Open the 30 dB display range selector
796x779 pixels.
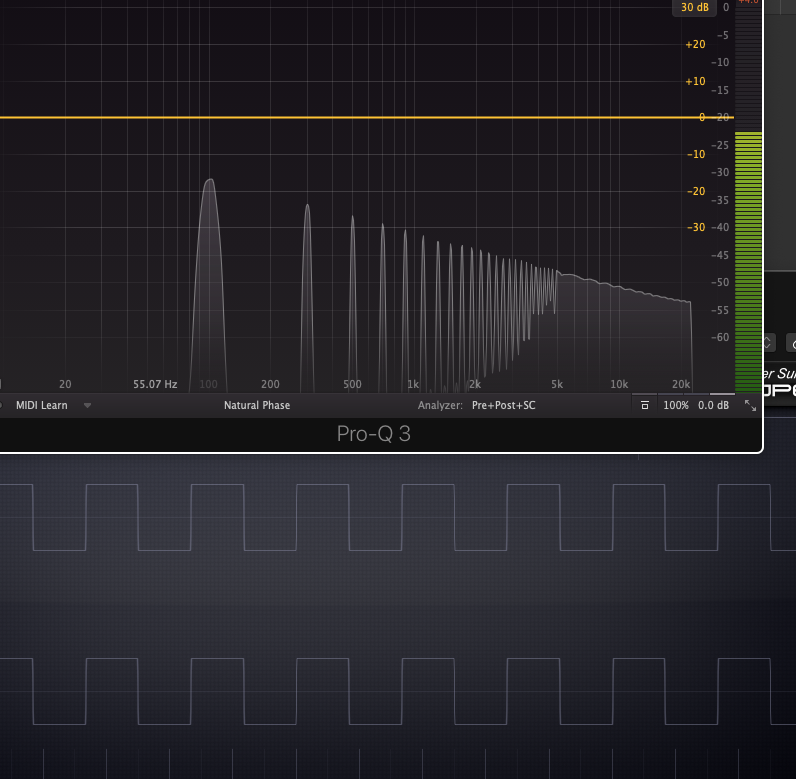694,7
